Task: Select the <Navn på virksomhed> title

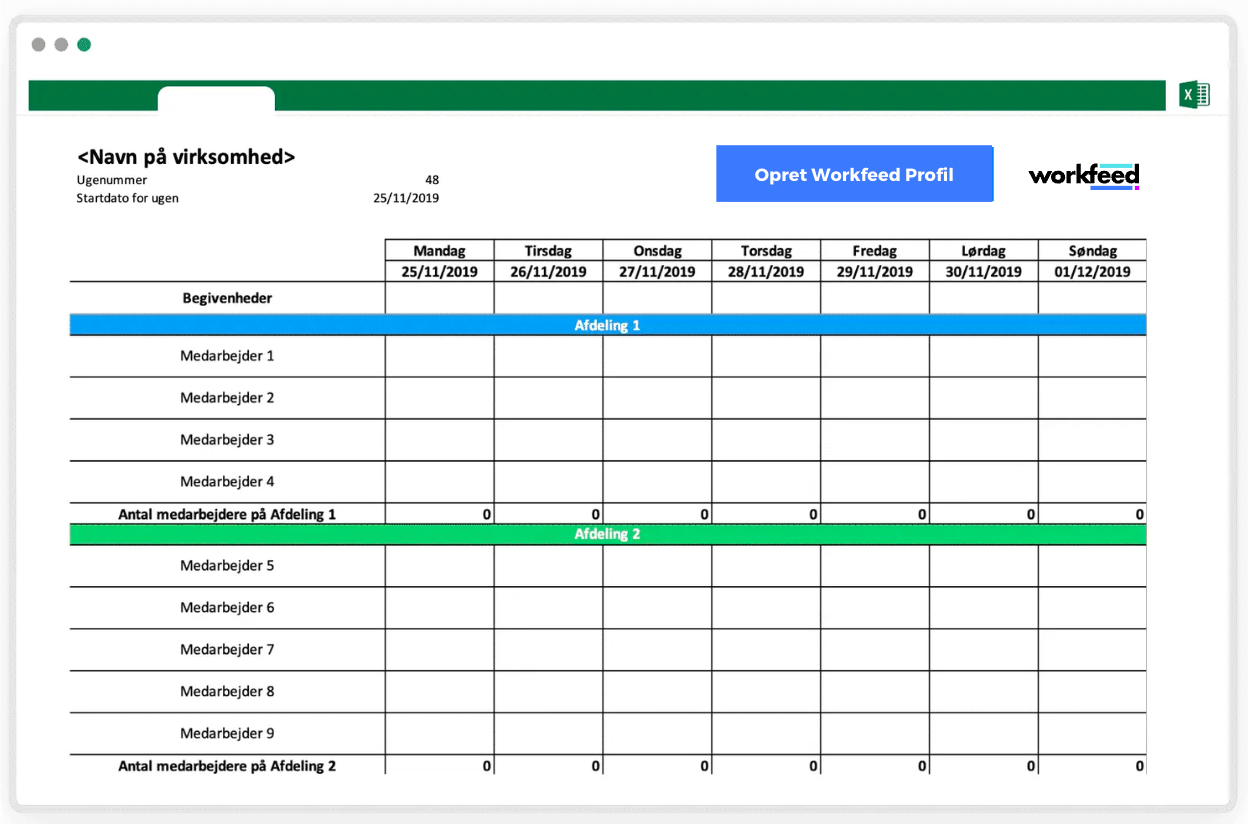Action: tap(186, 156)
